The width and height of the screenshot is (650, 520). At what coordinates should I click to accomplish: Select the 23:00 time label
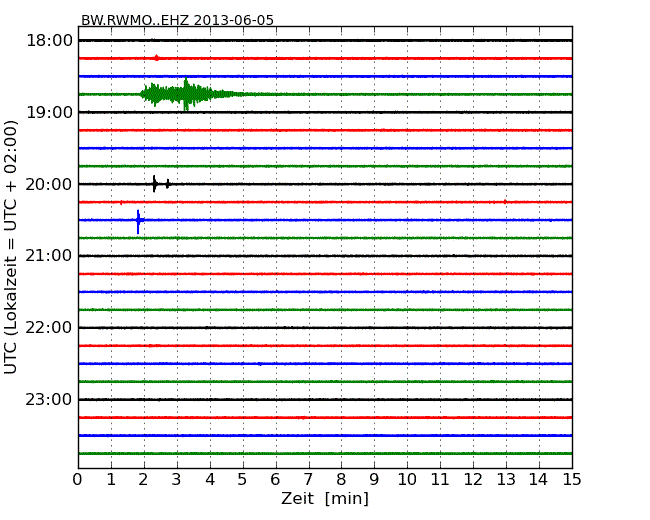49,399
